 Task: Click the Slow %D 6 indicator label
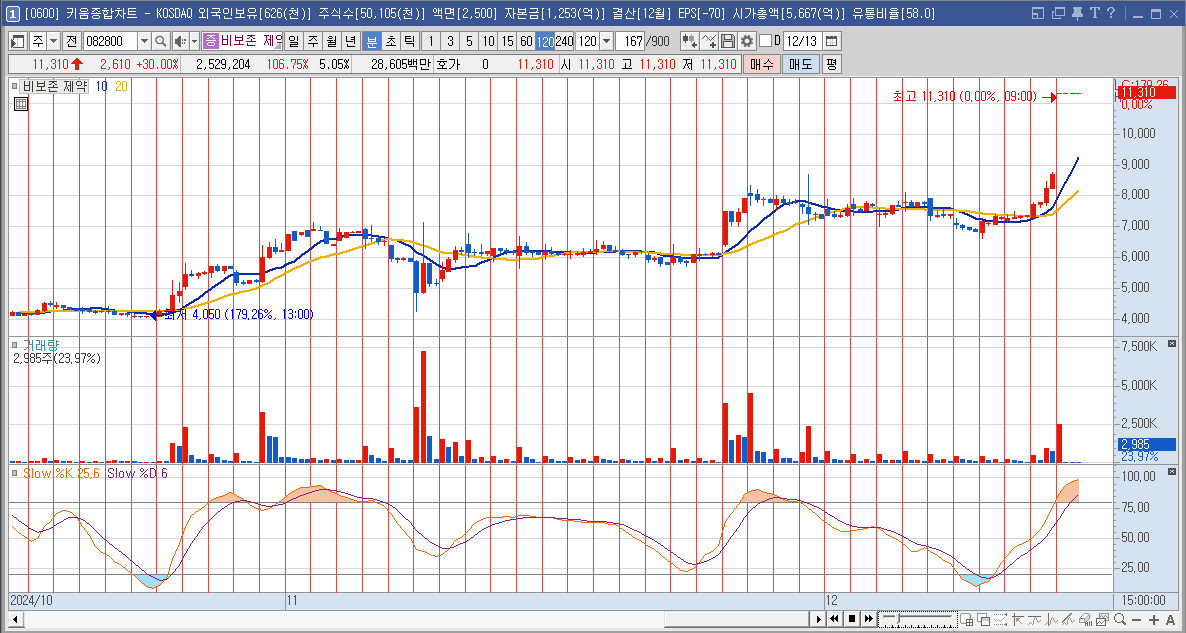click(138, 473)
